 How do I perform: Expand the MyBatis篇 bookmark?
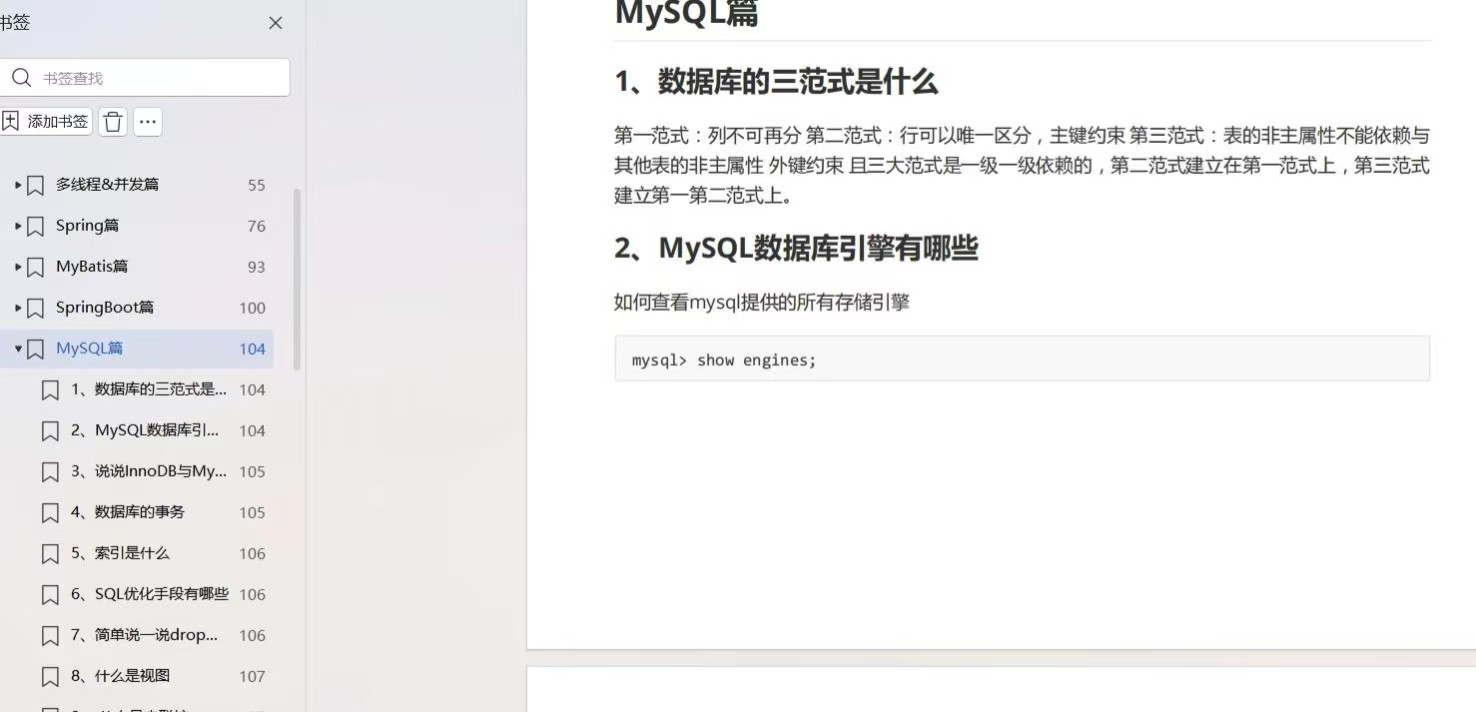click(x=18, y=267)
